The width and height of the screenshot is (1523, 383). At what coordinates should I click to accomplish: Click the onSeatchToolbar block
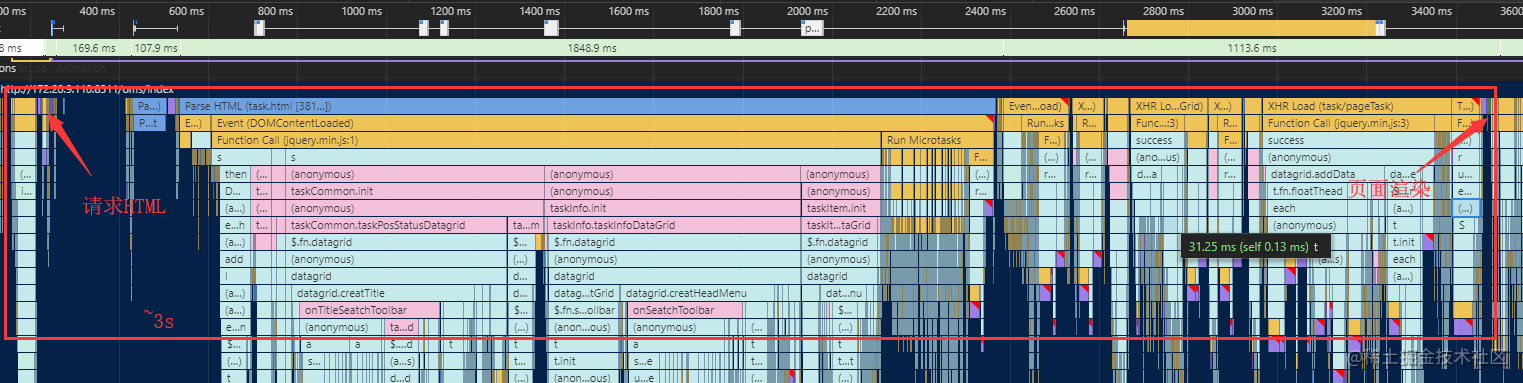coord(684,311)
